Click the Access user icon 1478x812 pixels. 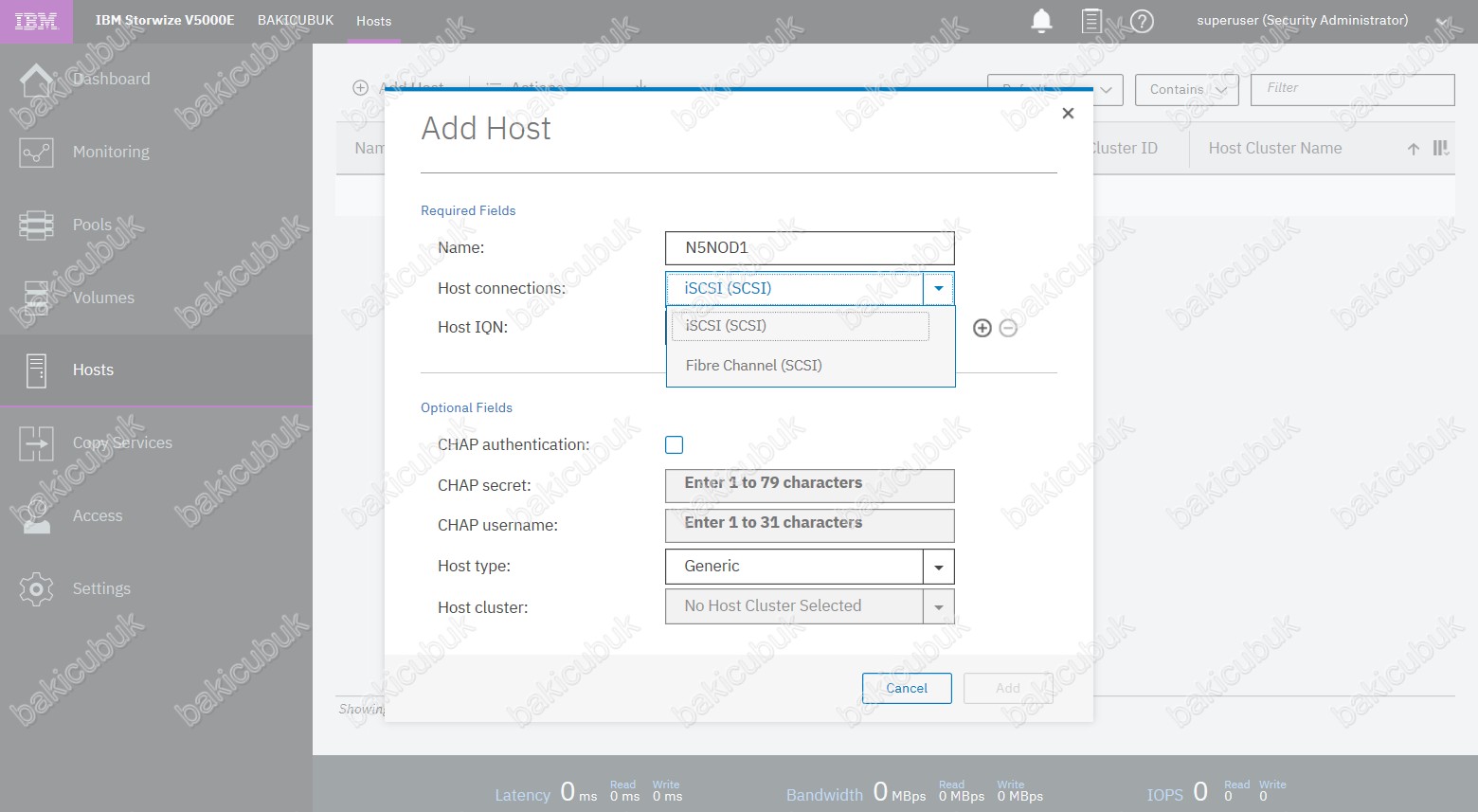[36, 515]
